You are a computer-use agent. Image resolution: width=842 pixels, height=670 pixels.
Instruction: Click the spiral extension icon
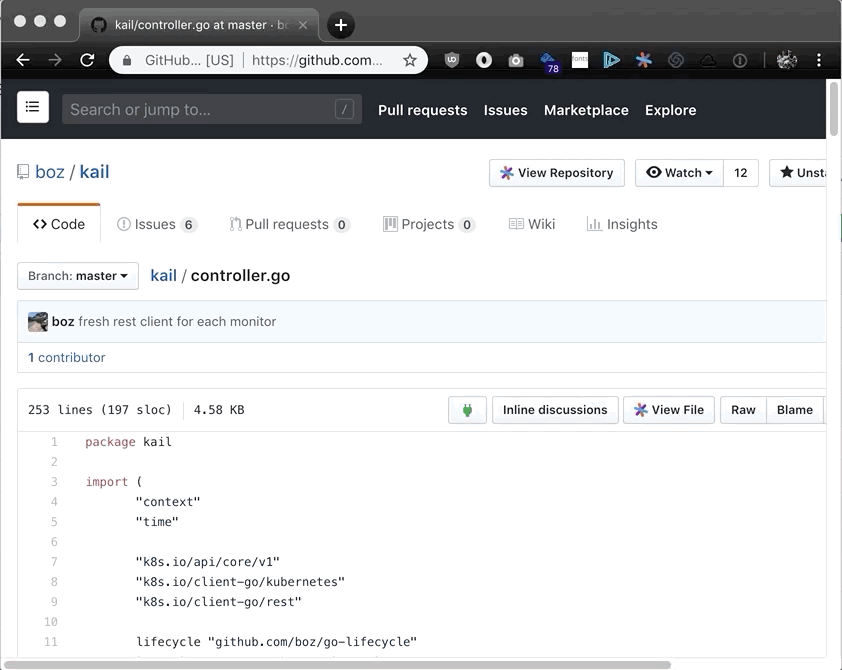676,60
